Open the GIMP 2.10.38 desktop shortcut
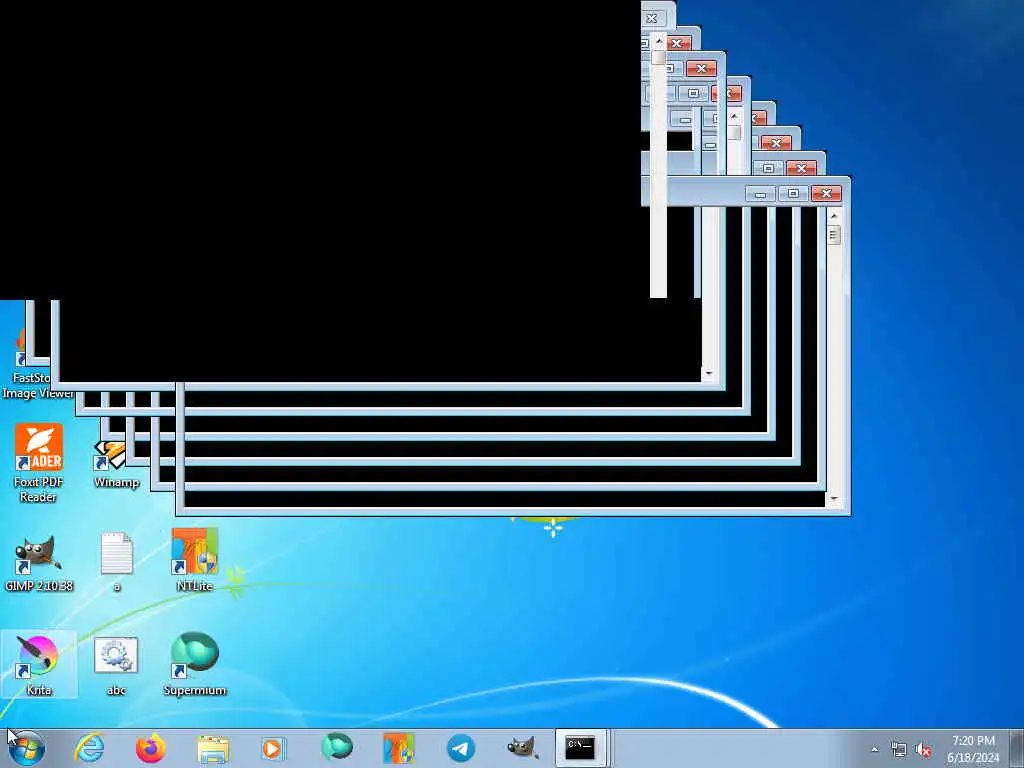Viewport: 1024px width, 768px height. [39, 563]
